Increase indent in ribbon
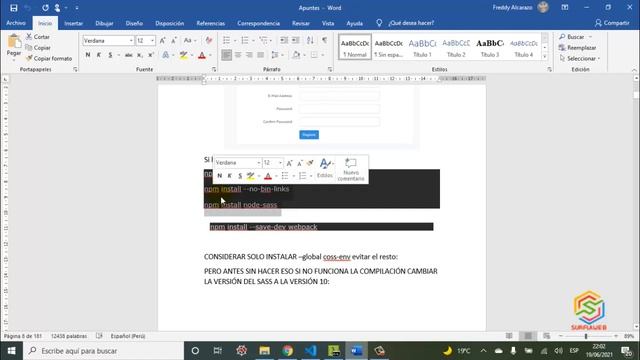 click(x=296, y=40)
